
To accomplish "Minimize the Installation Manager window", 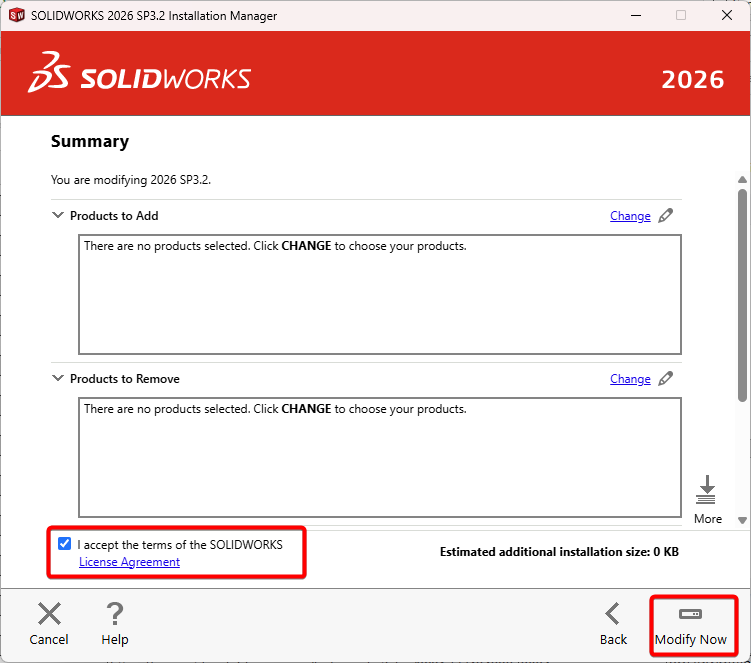I will point(636,15).
